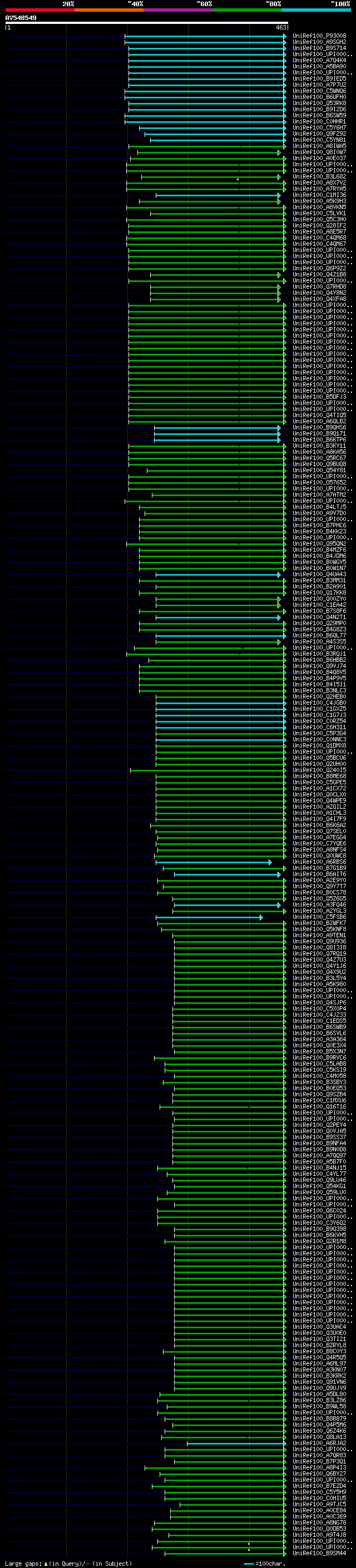The width and height of the screenshot is (356, 1568).
Task: Click hit UniRef100_A8VKN5
Action: coord(319,207)
